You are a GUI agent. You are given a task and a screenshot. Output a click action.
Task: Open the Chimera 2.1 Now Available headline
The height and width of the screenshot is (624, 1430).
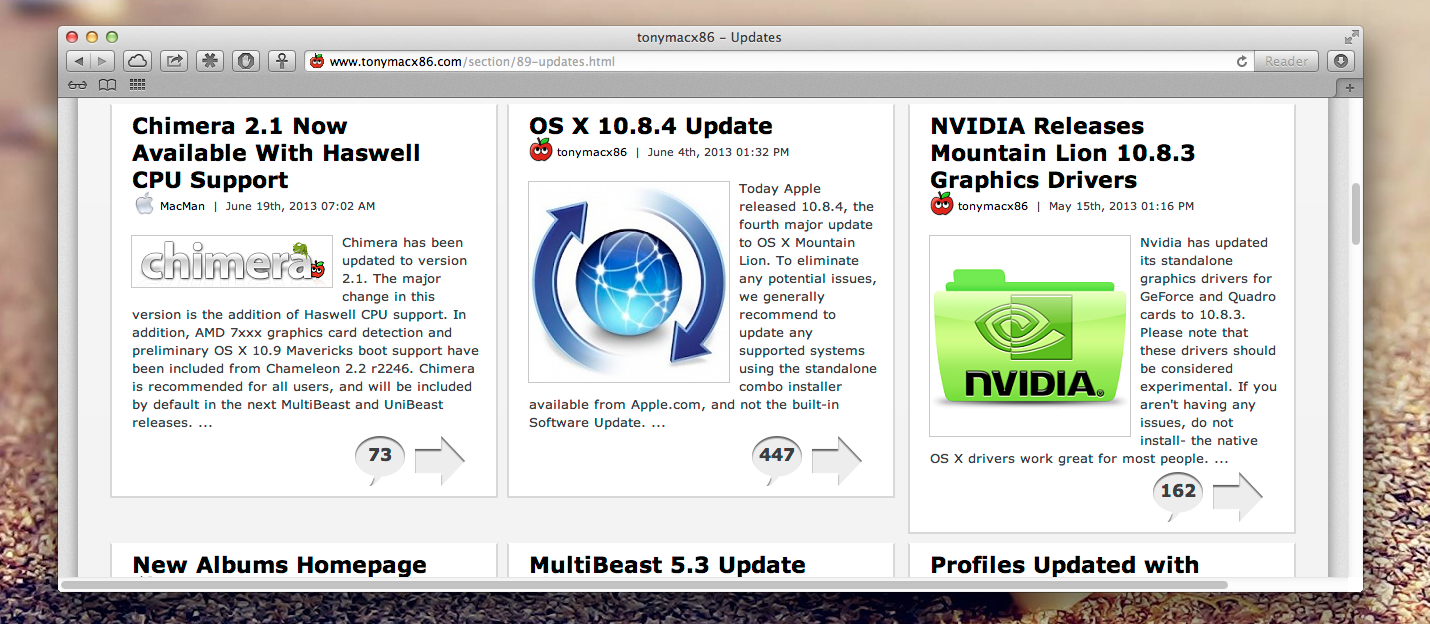(276, 153)
